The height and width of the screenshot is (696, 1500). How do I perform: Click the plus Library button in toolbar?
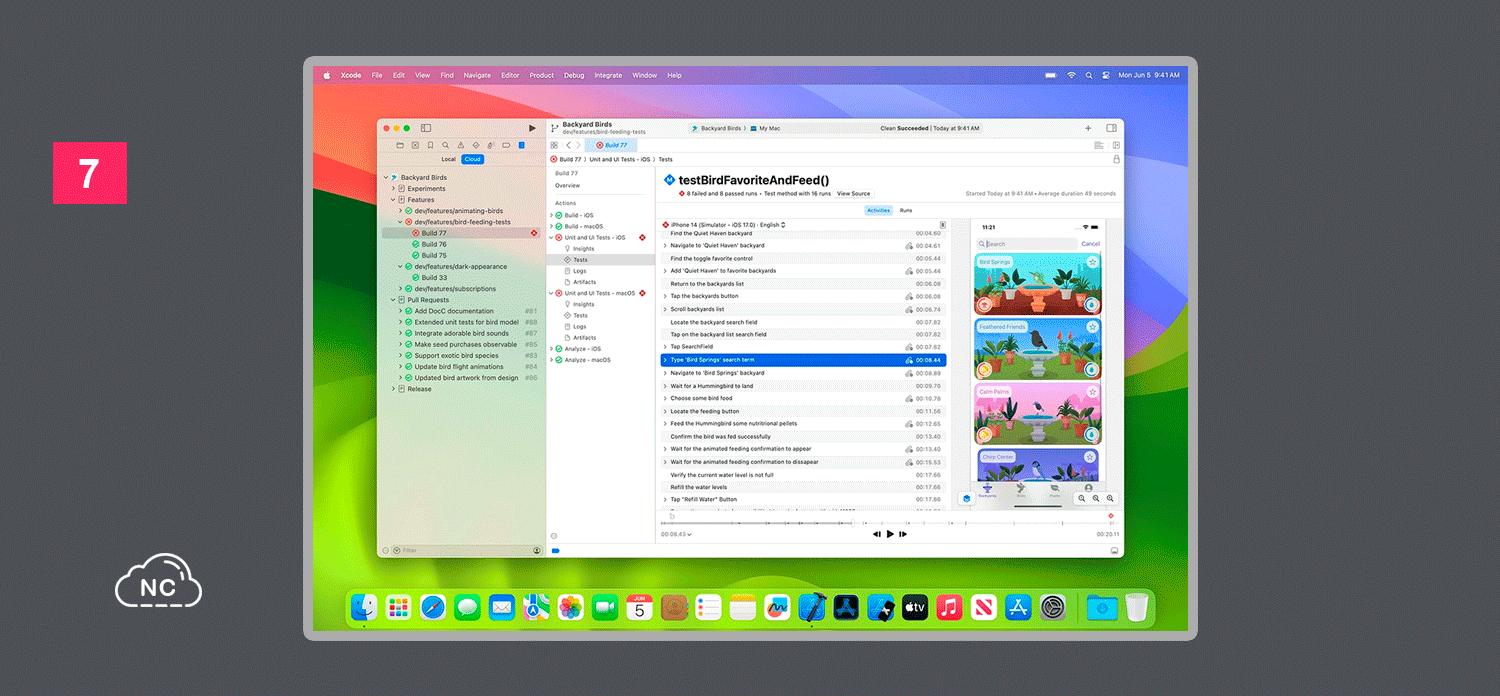(x=1088, y=128)
